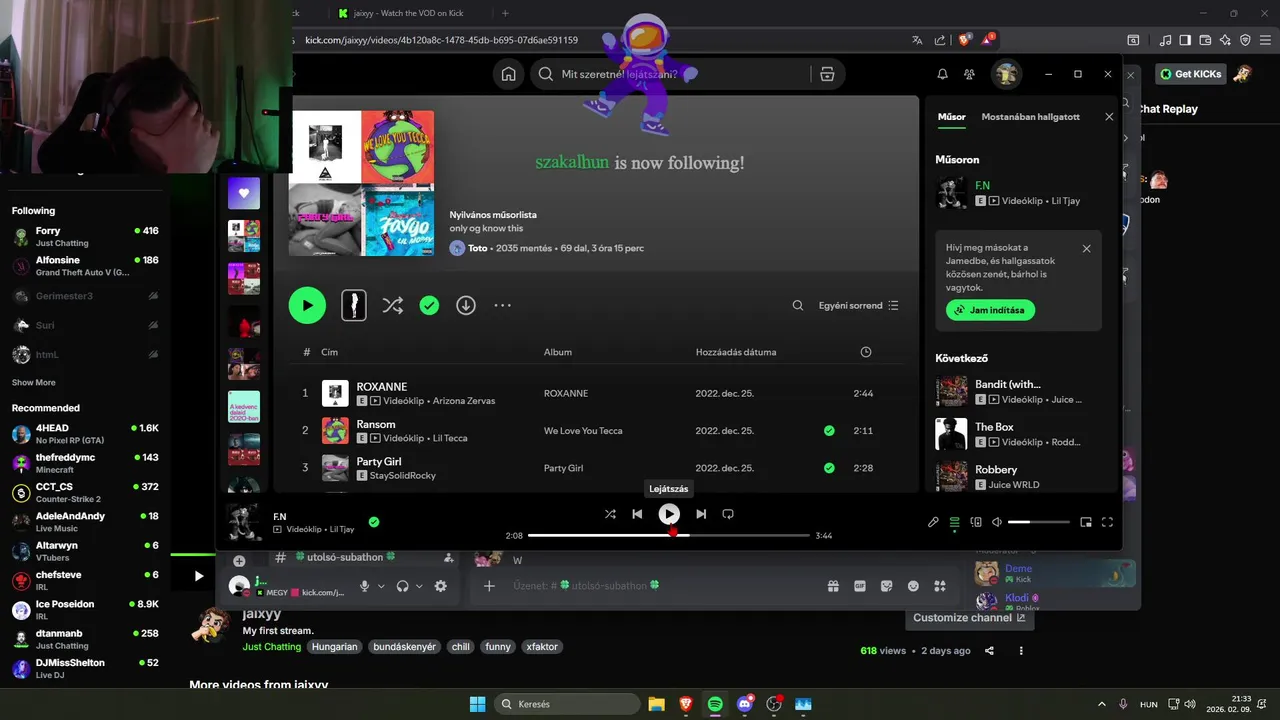Download the playlist
The image size is (1280, 720).
point(466,305)
